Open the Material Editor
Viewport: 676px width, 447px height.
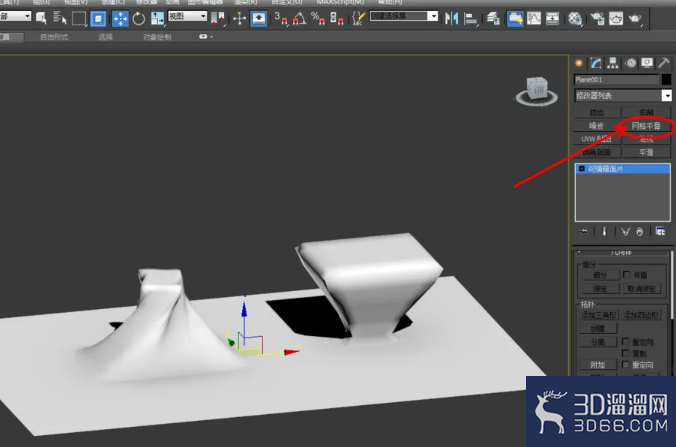[x=575, y=19]
